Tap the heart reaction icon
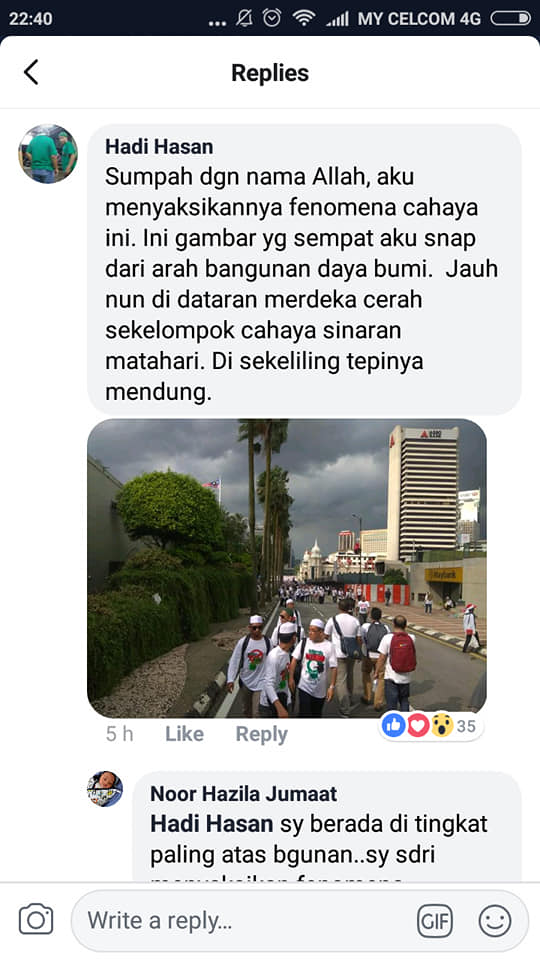This screenshot has width=540, height=960. pos(418,726)
